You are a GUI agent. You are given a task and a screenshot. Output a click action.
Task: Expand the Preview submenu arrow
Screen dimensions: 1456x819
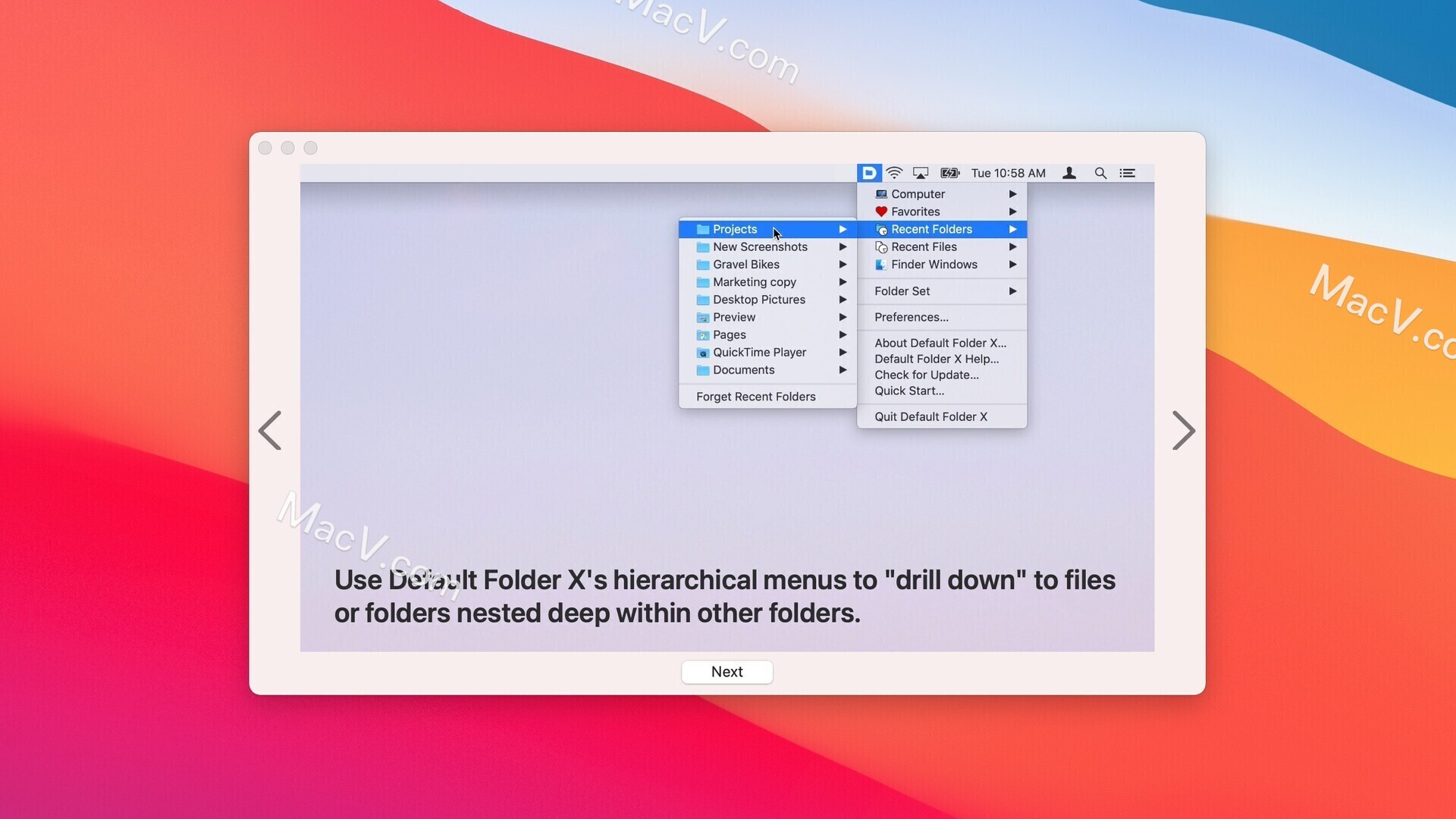tap(843, 317)
